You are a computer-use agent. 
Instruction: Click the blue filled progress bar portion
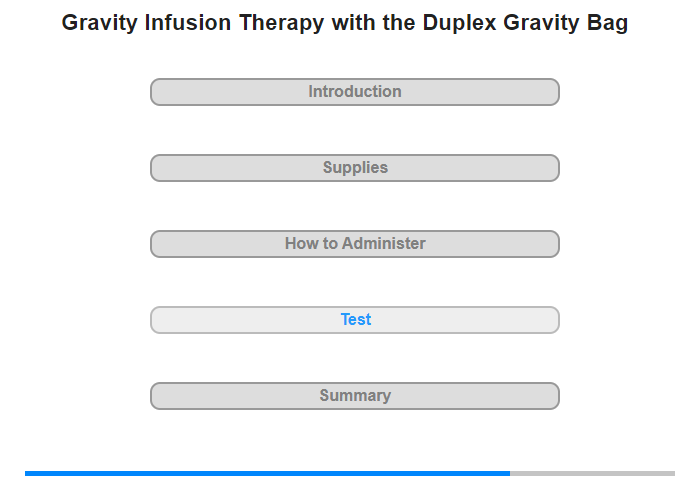[267, 473]
